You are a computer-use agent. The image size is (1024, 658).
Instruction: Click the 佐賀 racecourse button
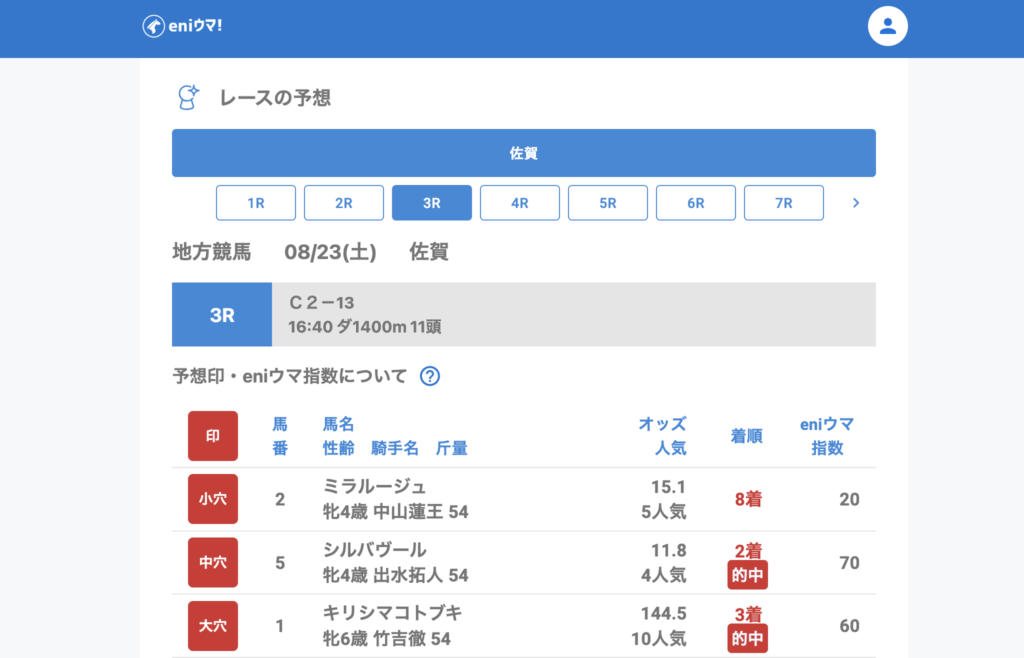tap(524, 153)
